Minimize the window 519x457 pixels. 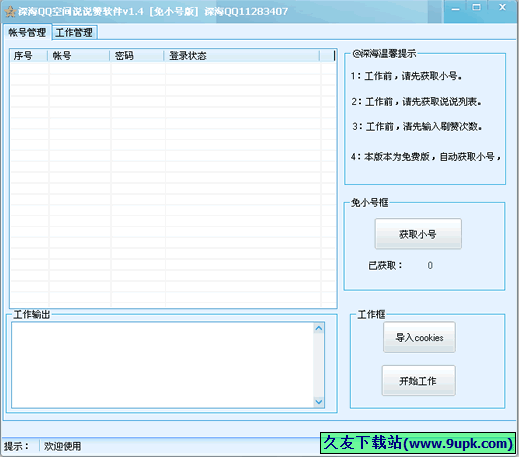(x=456, y=8)
